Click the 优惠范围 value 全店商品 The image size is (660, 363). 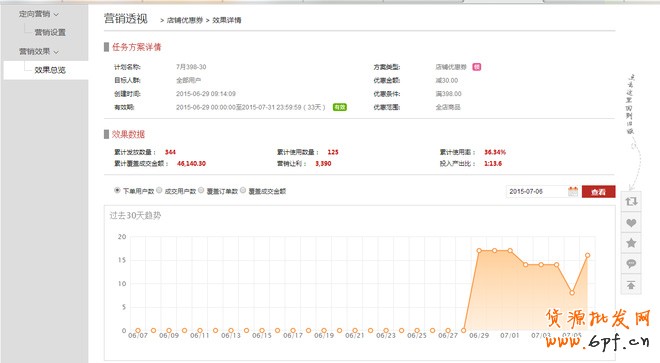click(448, 107)
